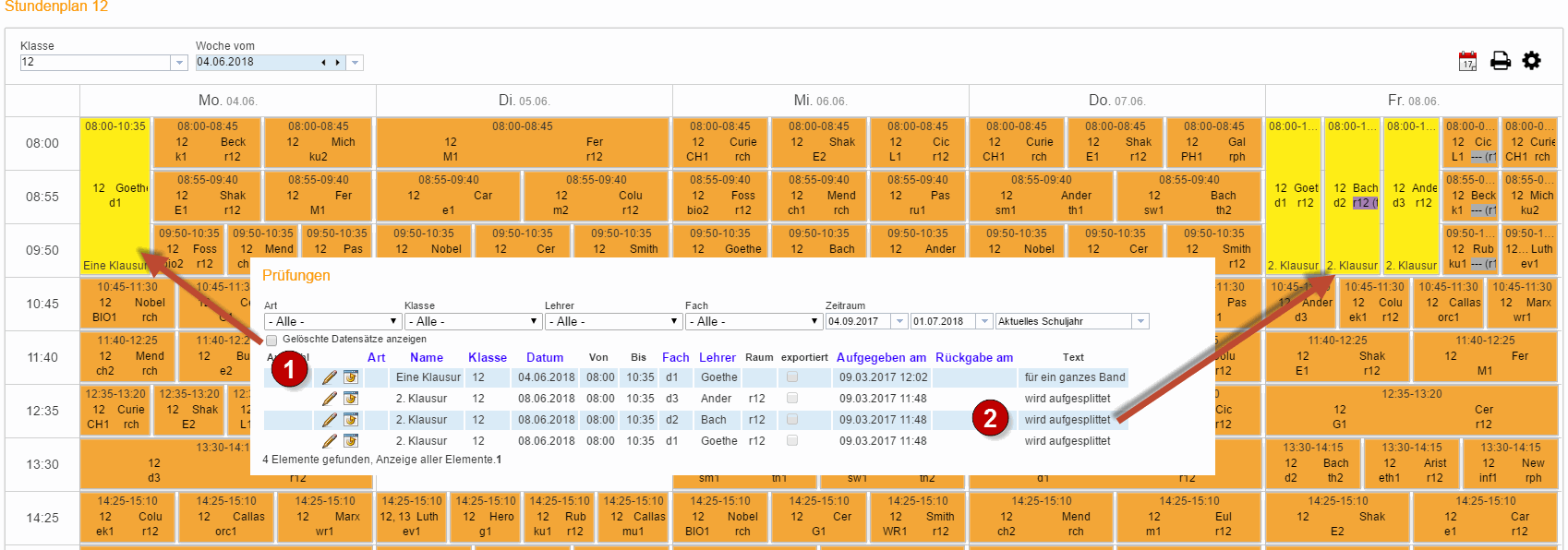Toggle exportiert checkbox in the Ander d3 row

click(x=792, y=398)
